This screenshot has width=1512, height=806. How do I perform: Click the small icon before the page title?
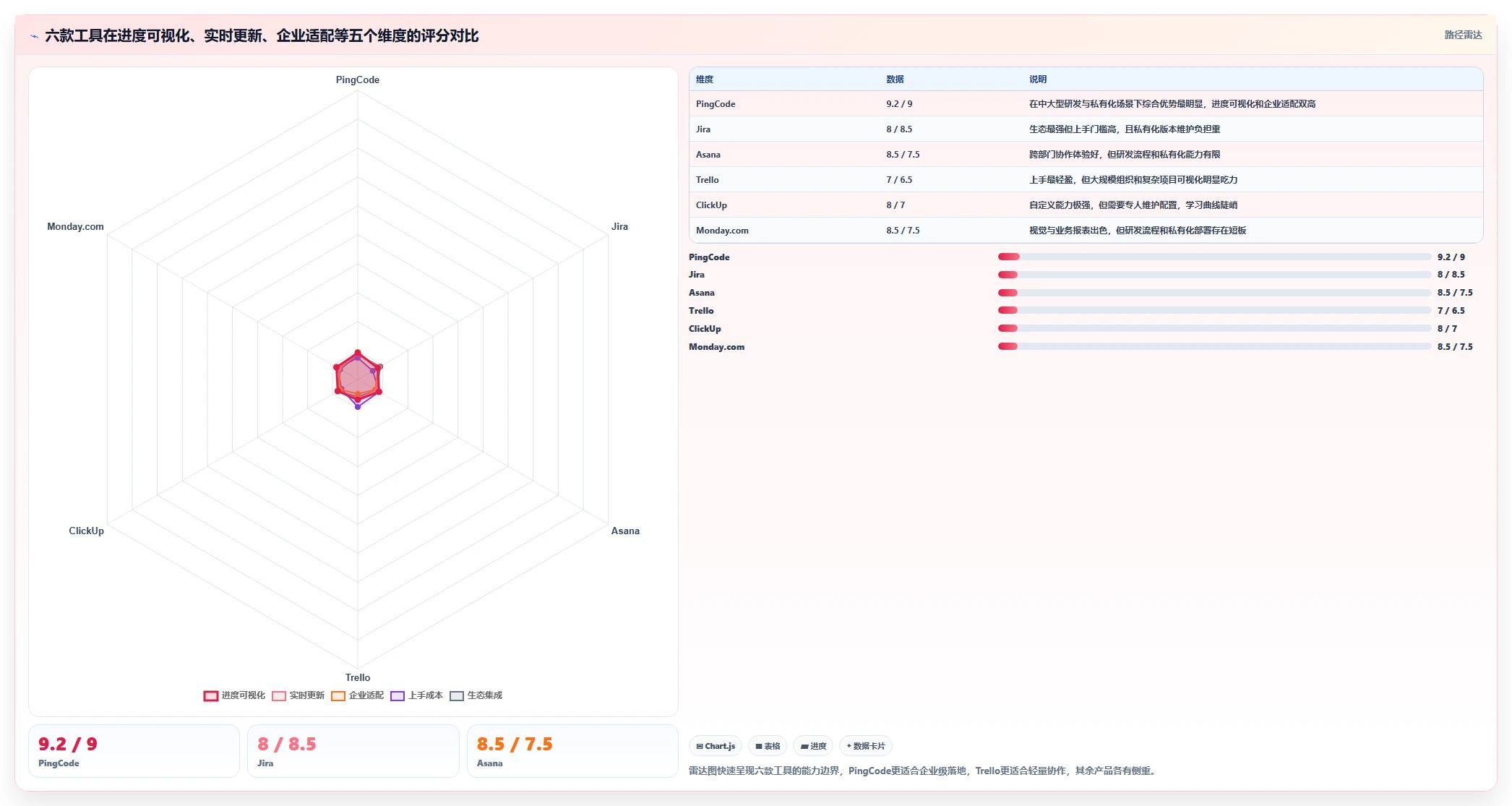34,36
